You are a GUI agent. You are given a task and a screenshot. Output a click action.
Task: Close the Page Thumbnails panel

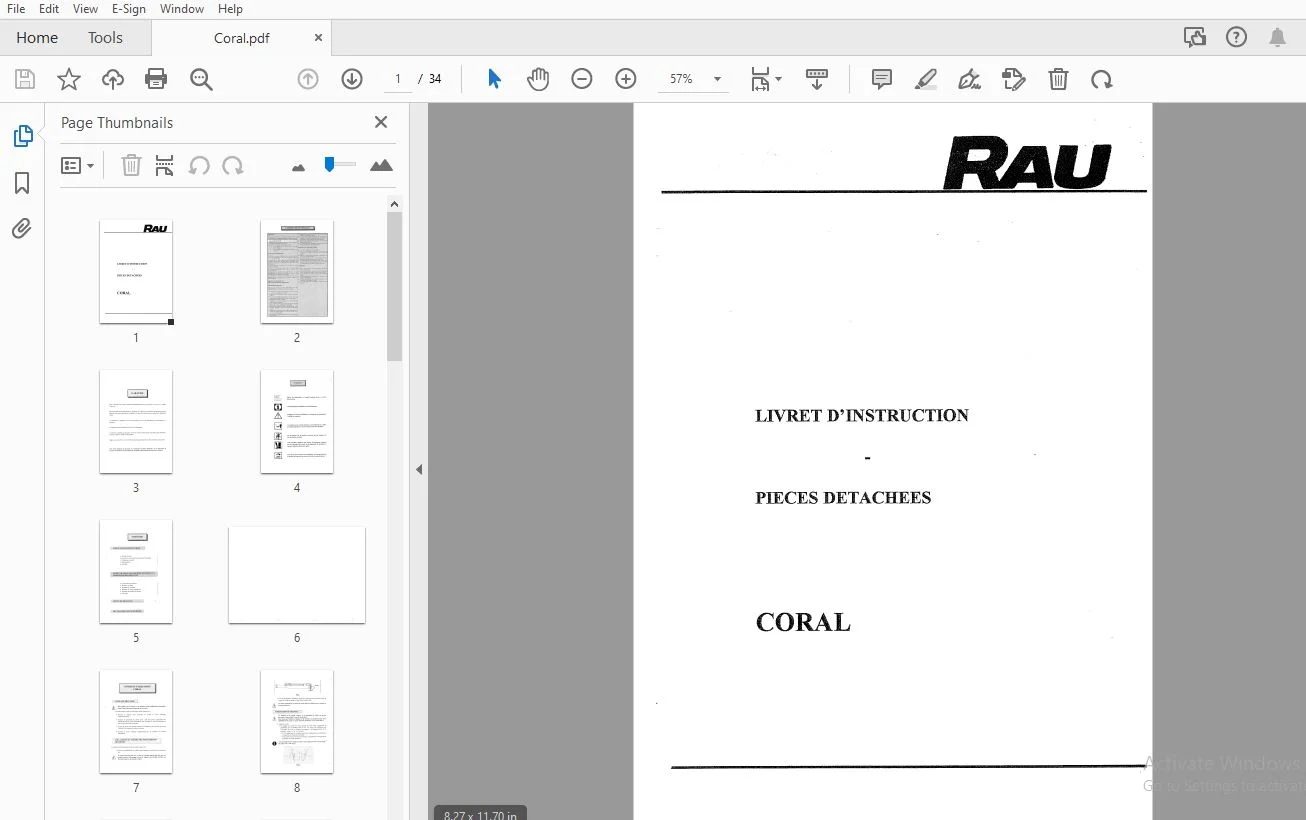(x=381, y=122)
